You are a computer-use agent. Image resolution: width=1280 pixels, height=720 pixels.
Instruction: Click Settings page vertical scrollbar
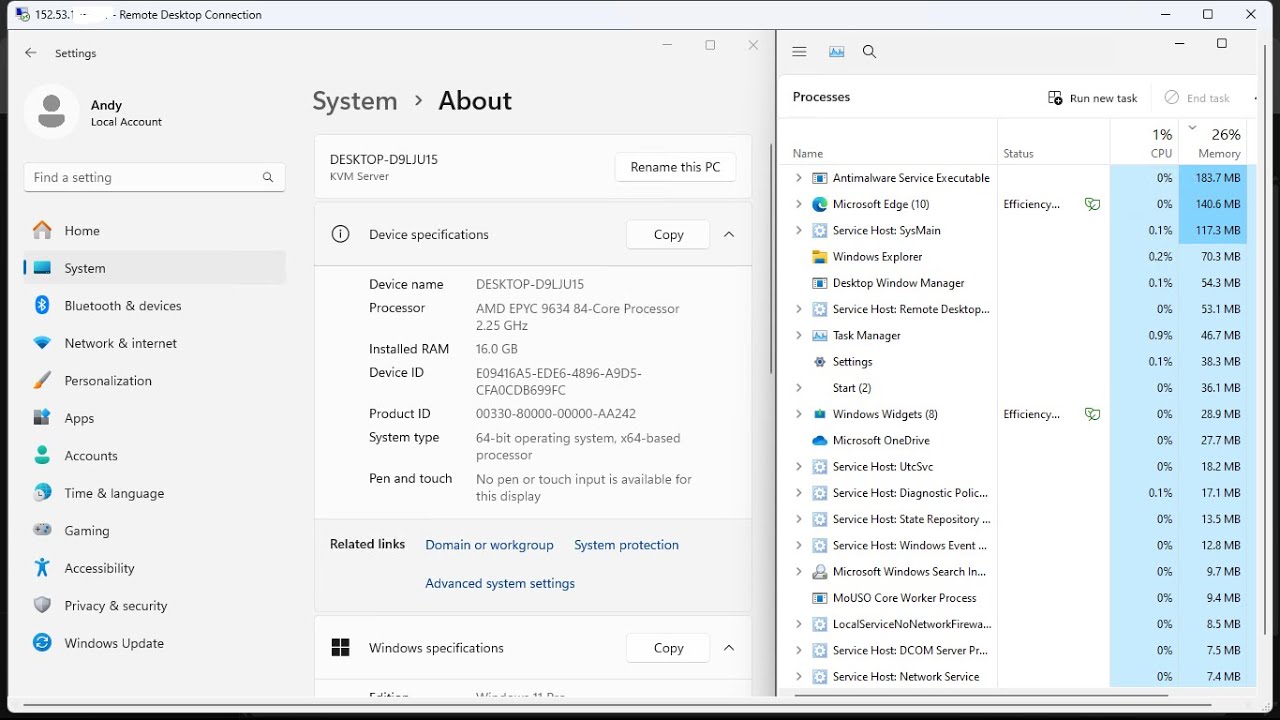point(770,260)
